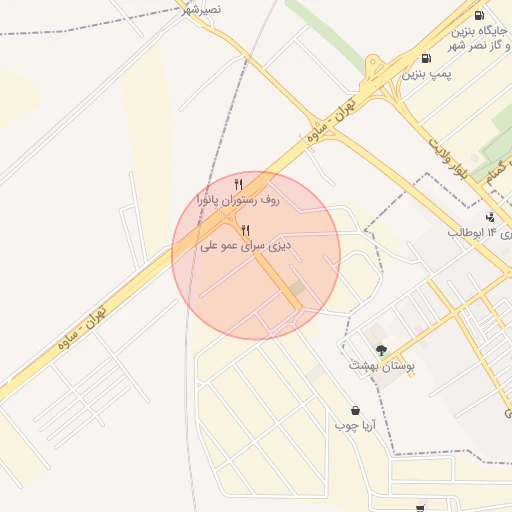Viewport: 512px width, 512px height.
Task: Open the دیزی سرای عمو علی label
Action: [246, 246]
